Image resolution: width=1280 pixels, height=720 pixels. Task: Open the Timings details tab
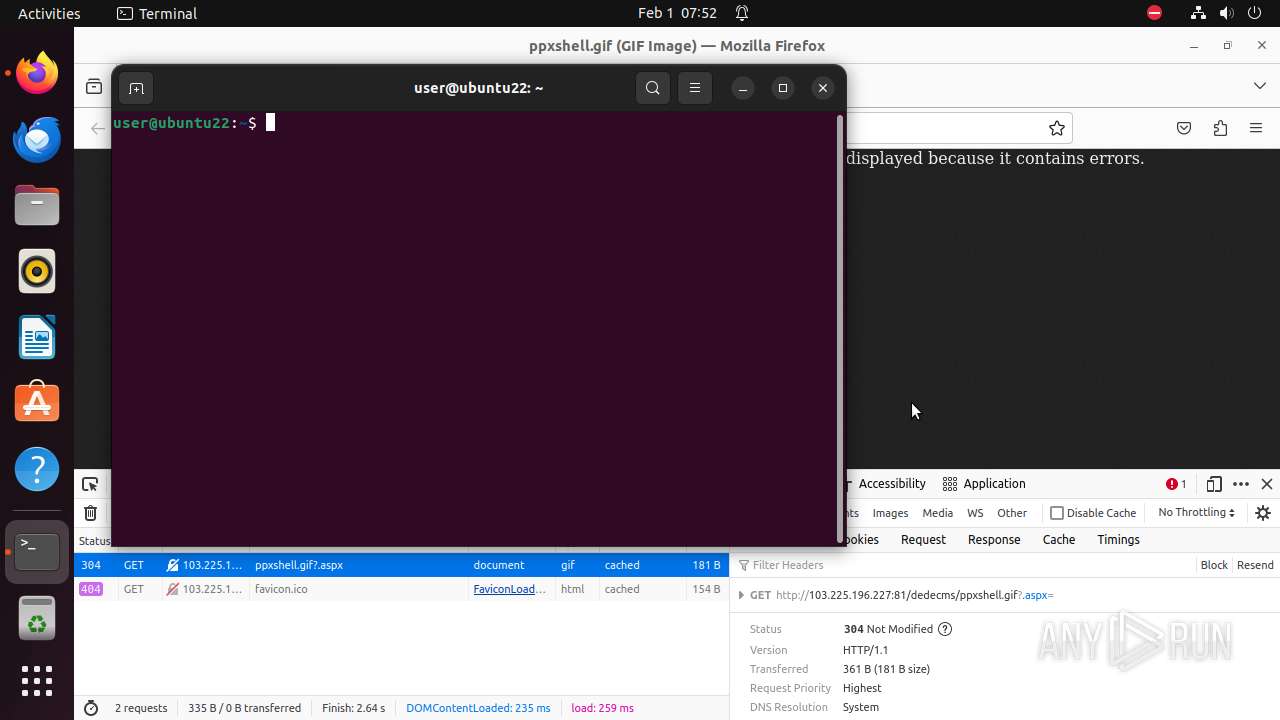click(x=1118, y=540)
